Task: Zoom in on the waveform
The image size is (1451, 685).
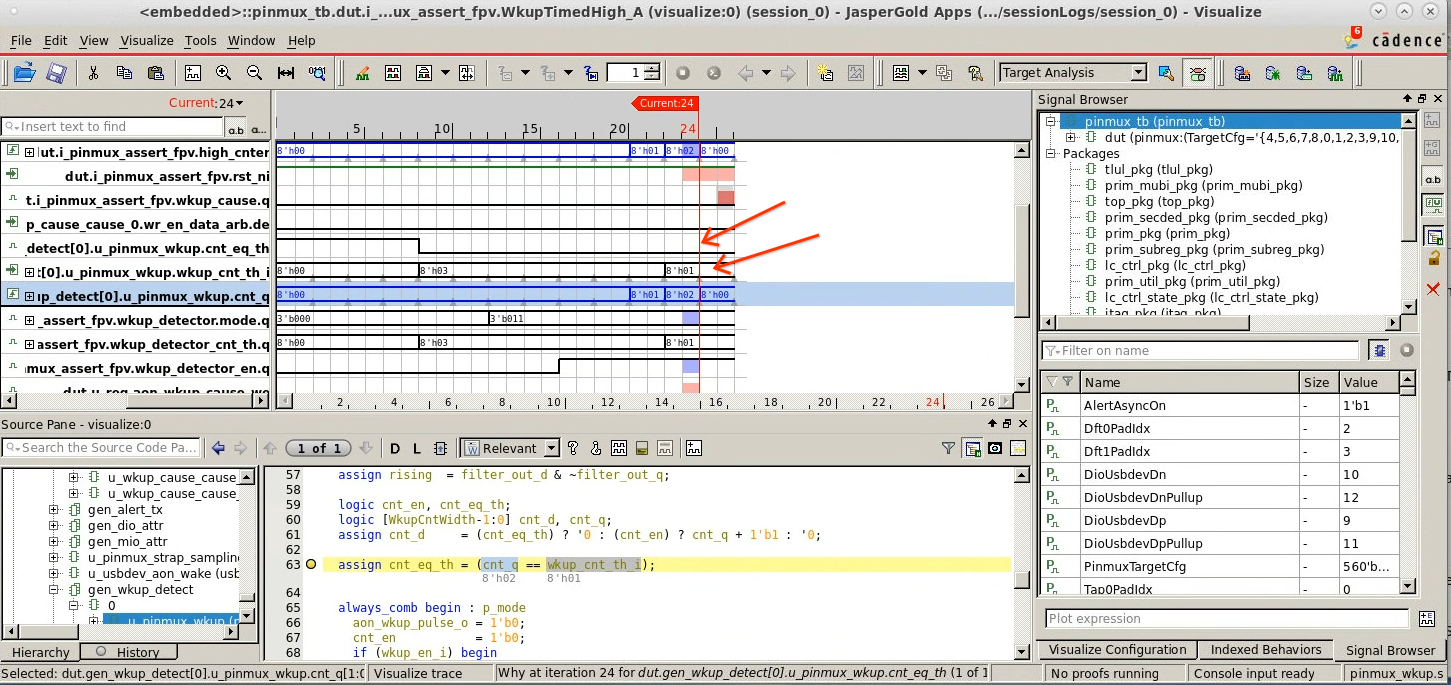Action: 224,72
